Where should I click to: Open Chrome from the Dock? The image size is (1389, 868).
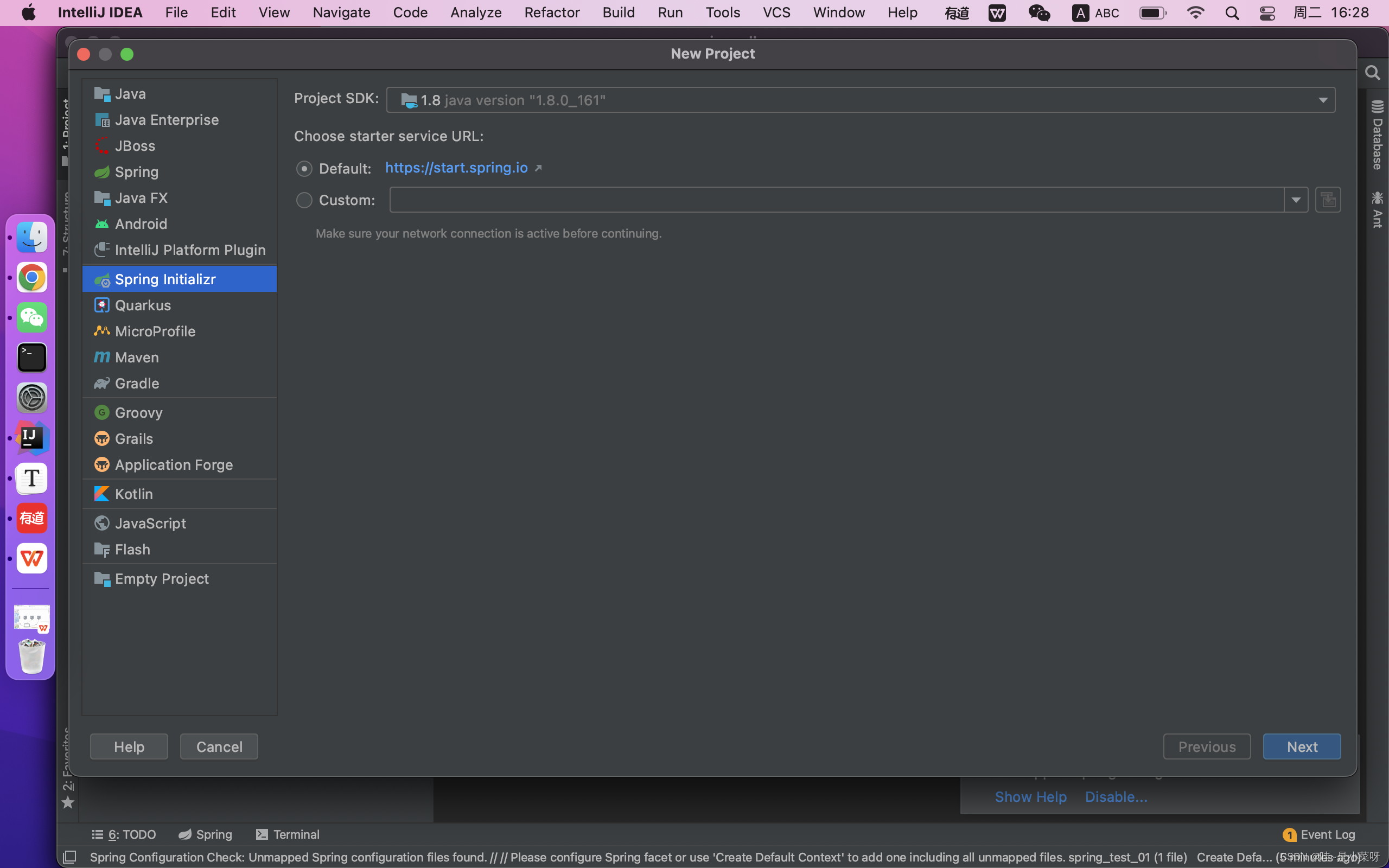point(31,278)
